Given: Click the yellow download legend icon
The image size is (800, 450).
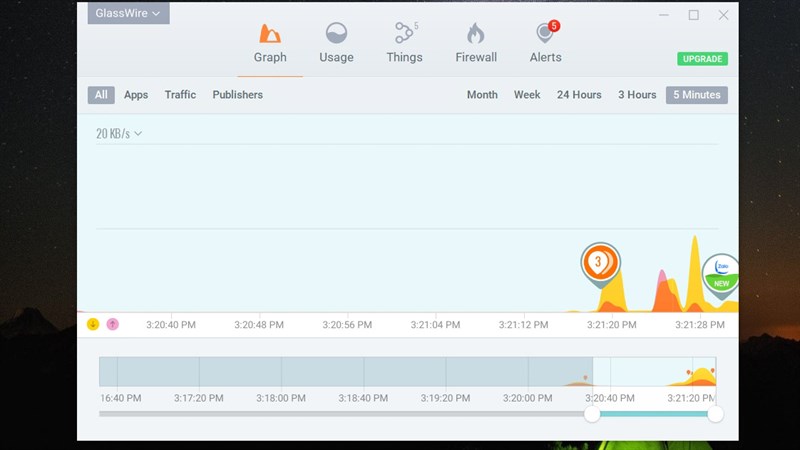Looking at the screenshot, I should (93, 324).
